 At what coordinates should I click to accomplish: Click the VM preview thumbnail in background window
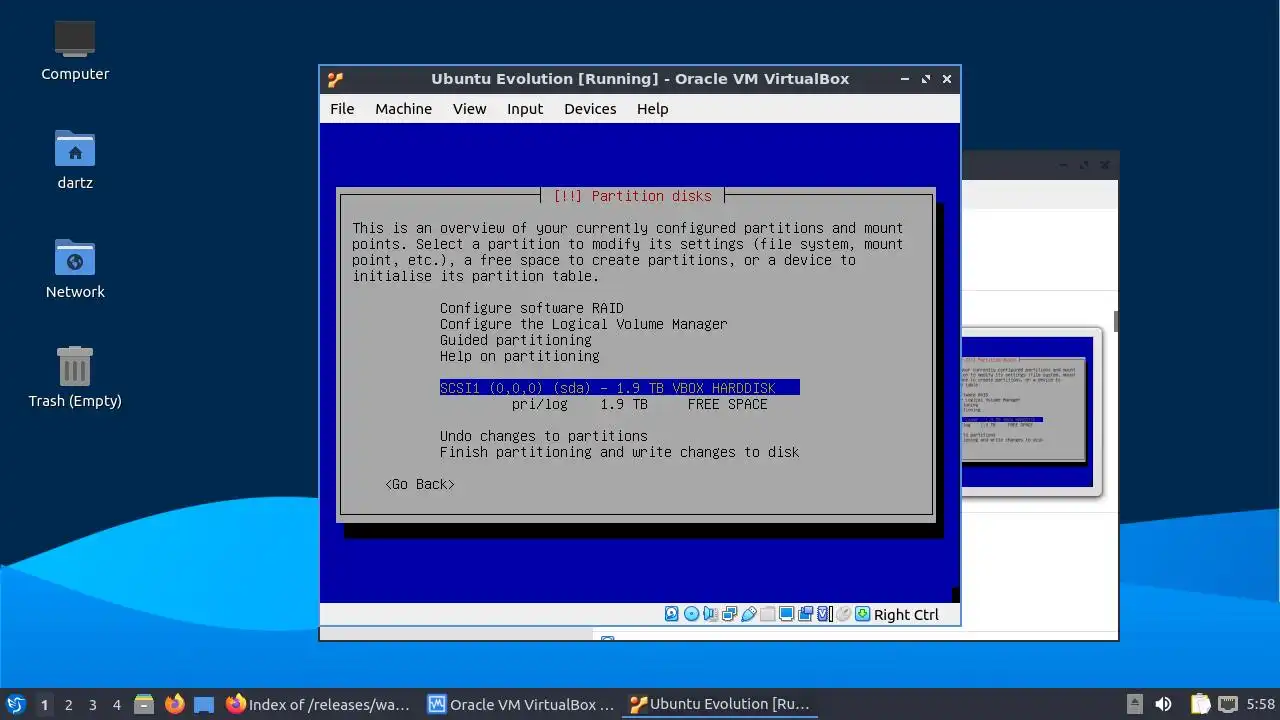coord(1028,412)
